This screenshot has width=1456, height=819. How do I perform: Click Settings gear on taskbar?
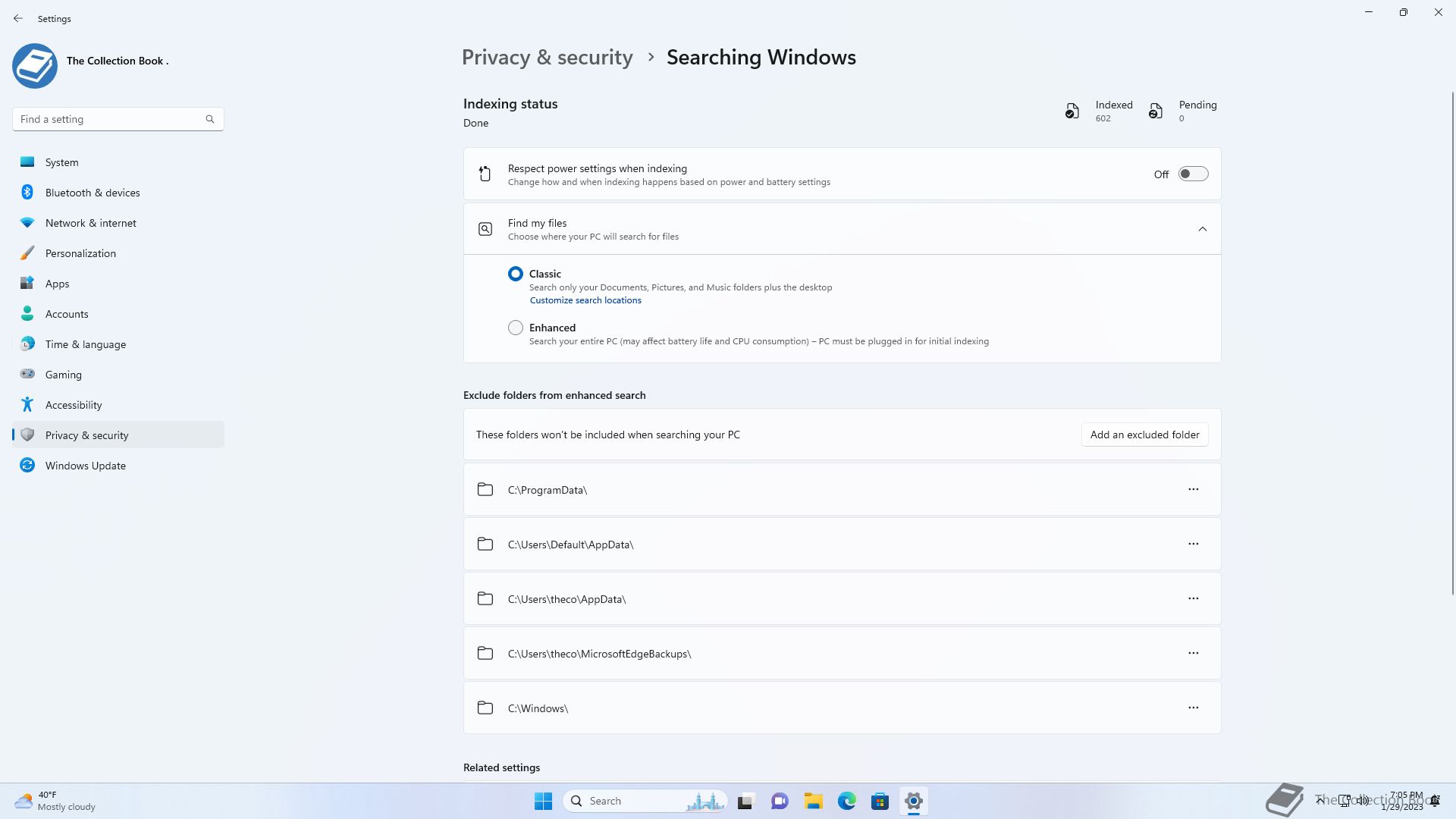914,801
